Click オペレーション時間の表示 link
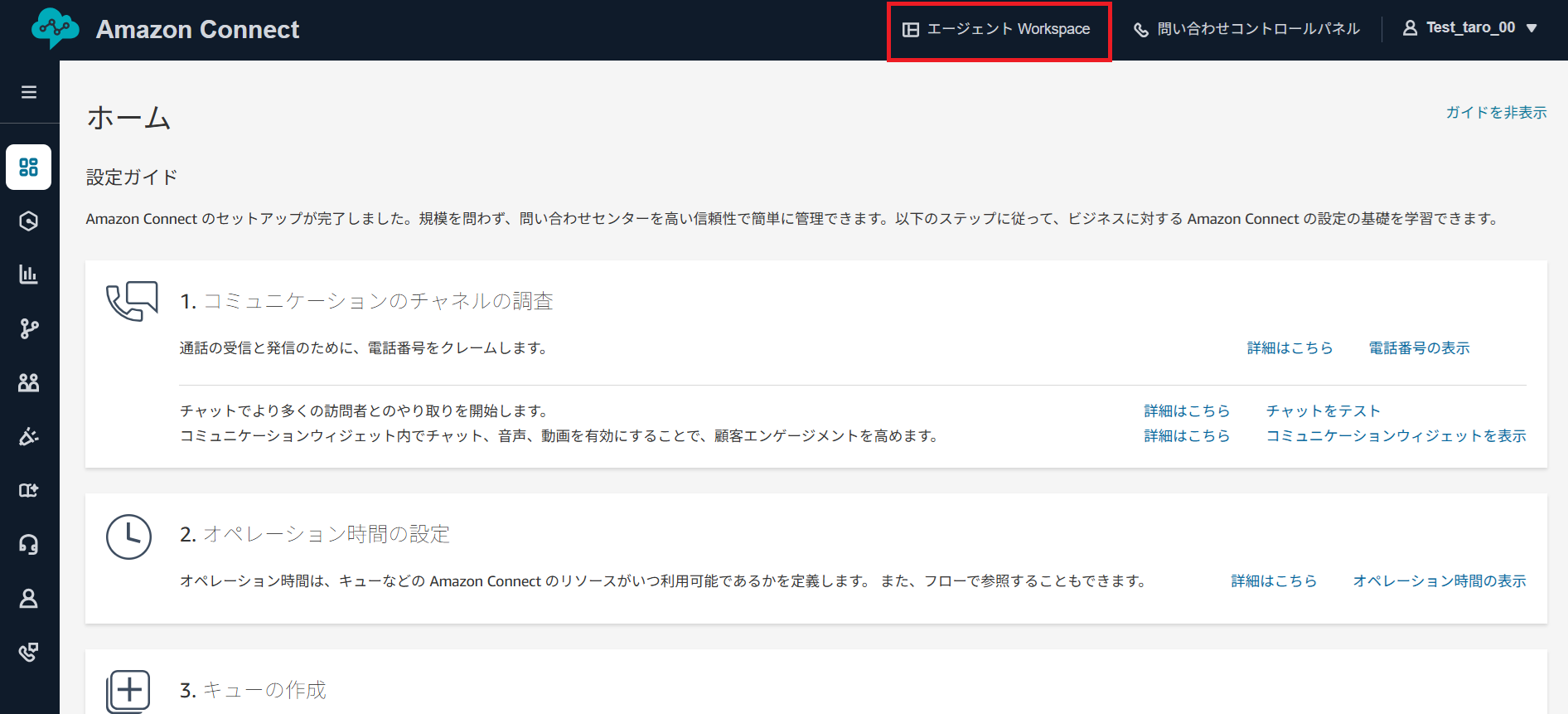This screenshot has height=714, width=1568. (x=1440, y=581)
